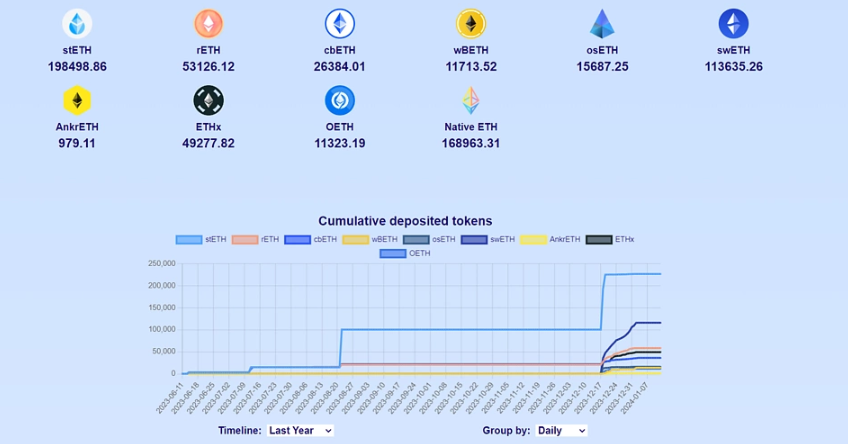Click the swETH value 113635.26

733,67
